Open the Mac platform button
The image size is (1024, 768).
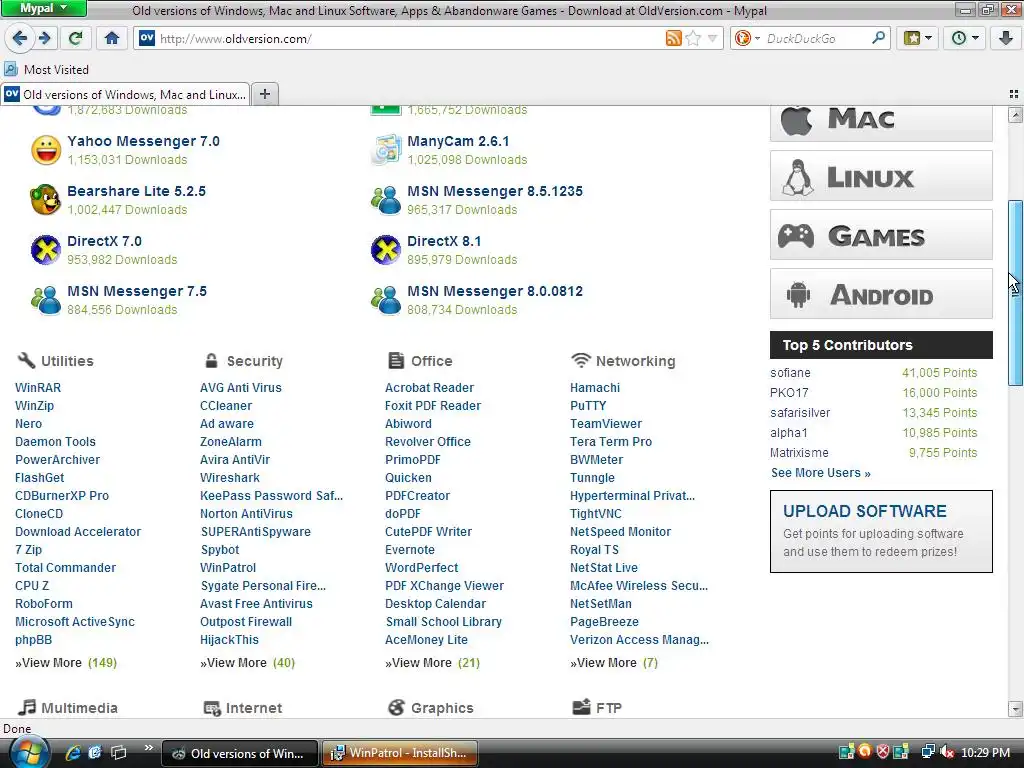(x=881, y=123)
